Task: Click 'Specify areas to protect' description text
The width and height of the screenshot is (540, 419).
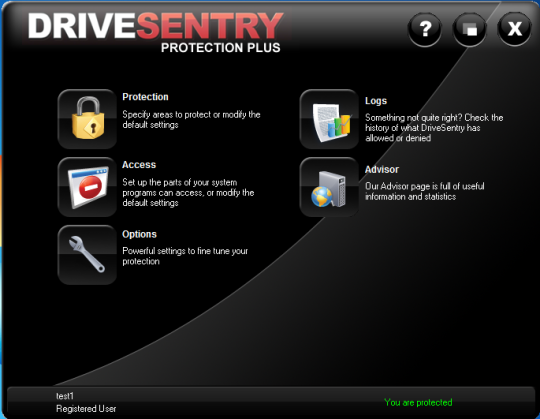Action: pyautogui.click(x=191, y=119)
